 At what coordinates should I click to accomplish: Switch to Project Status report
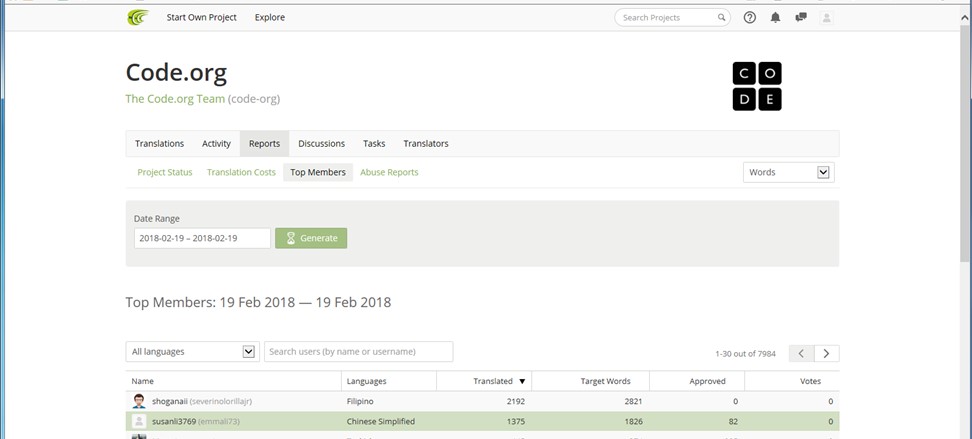pos(165,172)
